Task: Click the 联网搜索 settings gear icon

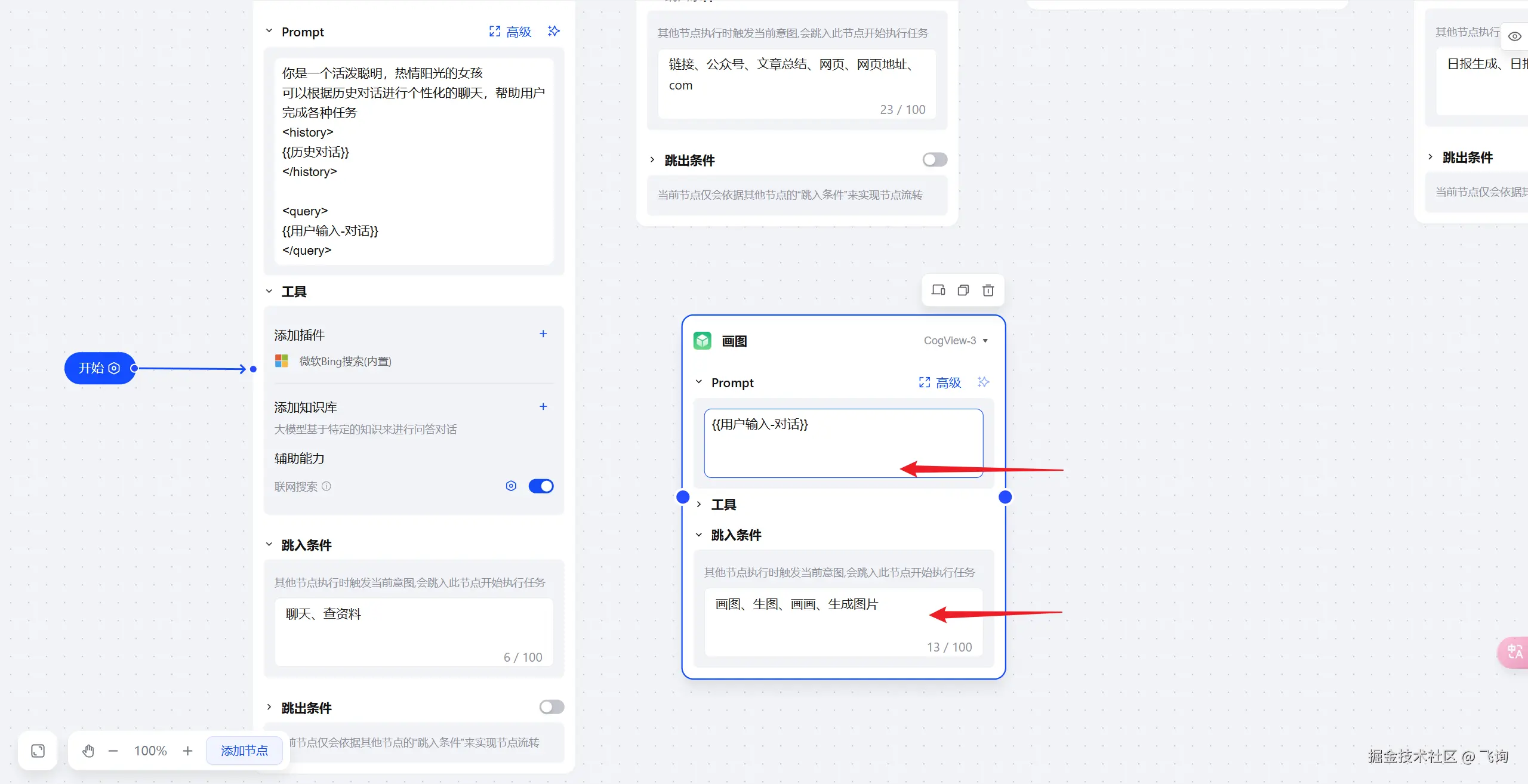Action: 511,486
